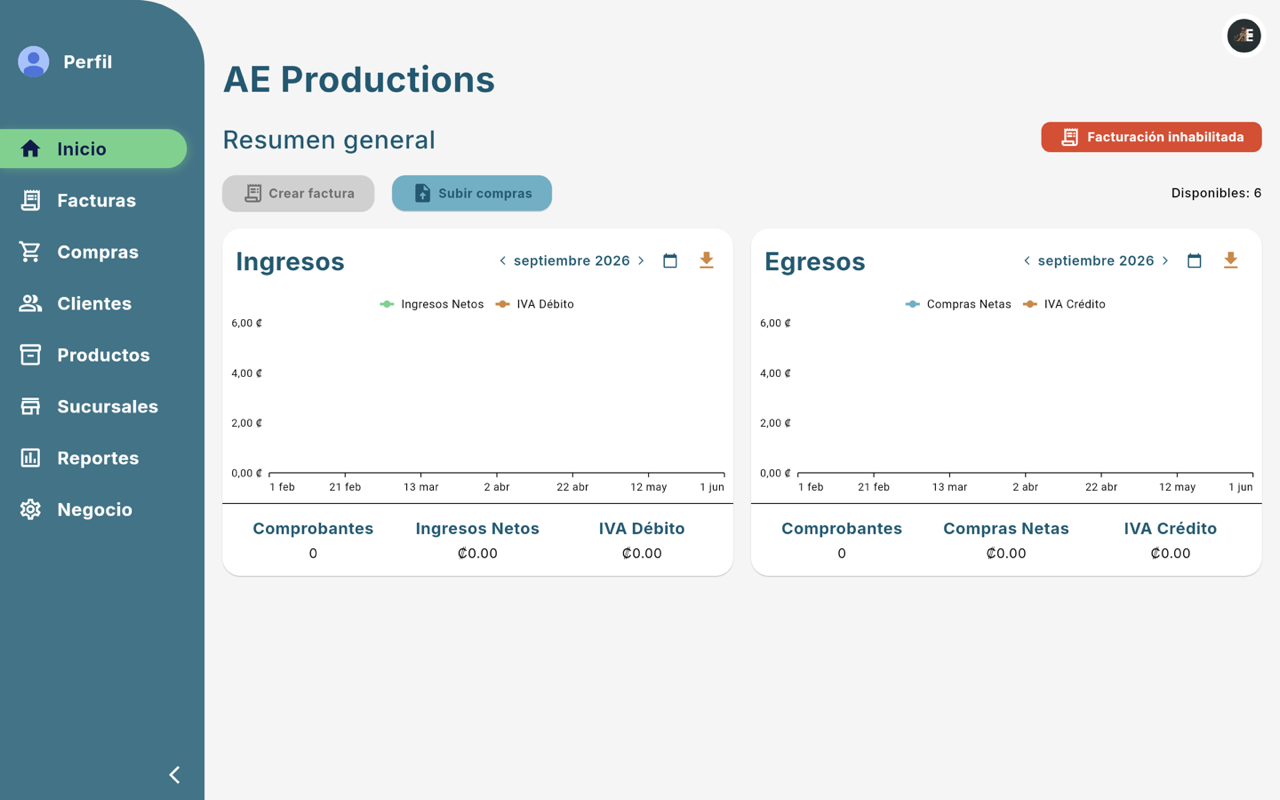Click the Ingresos septiembre 2026 label

coord(572,261)
